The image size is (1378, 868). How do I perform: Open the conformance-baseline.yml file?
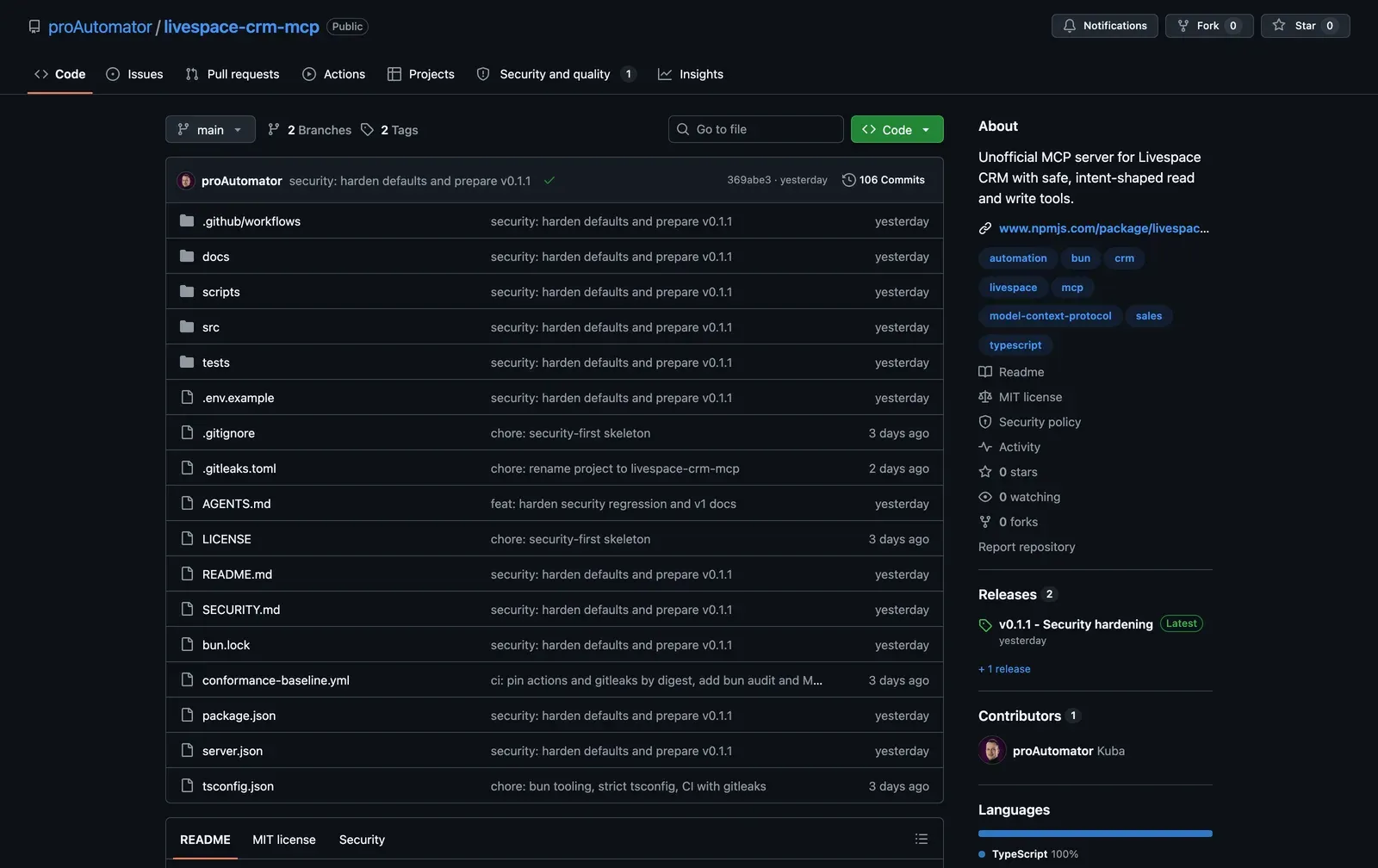click(x=276, y=680)
